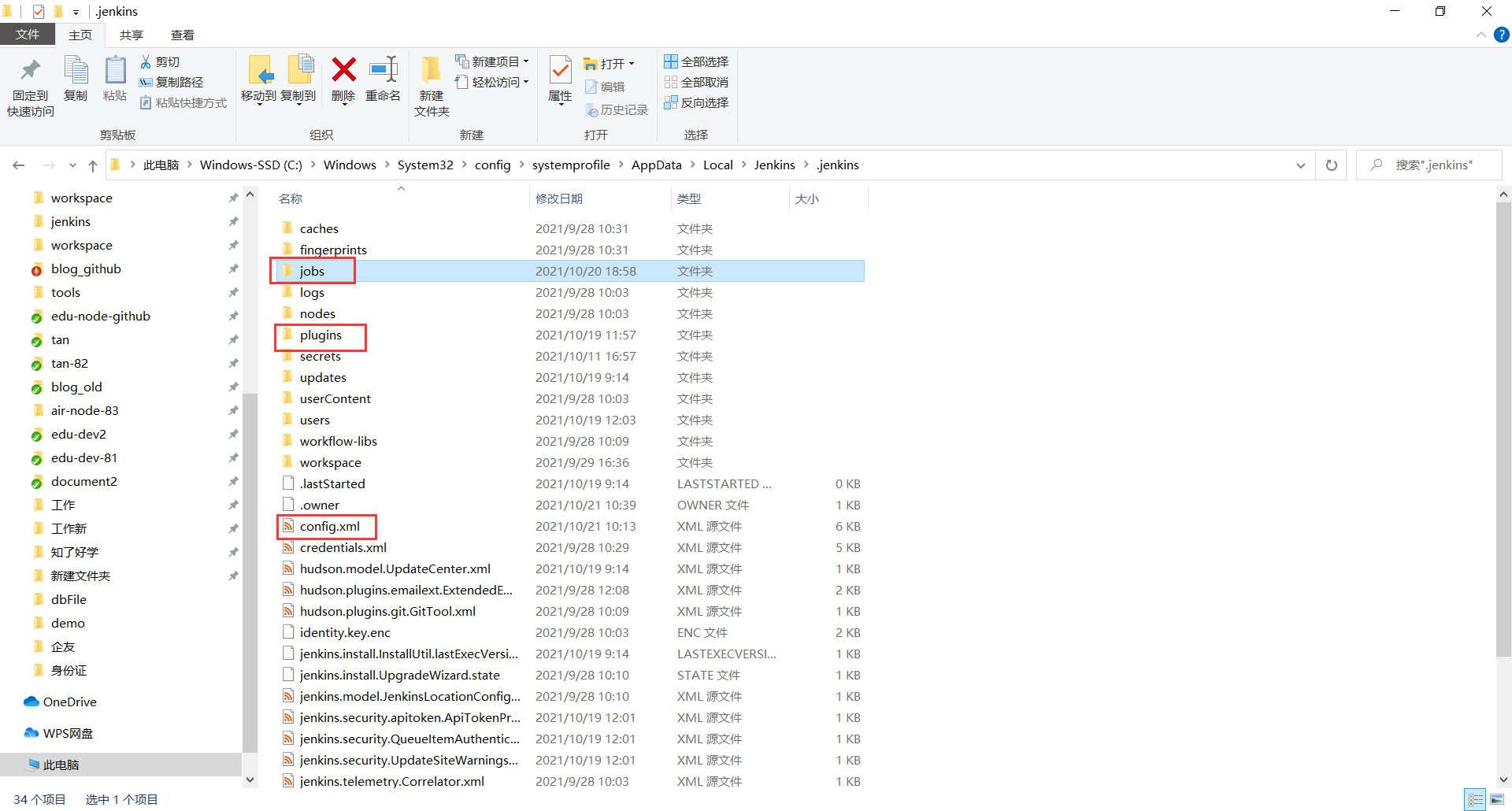The width and height of the screenshot is (1512, 811).
Task: Open recent locations dropdown arrow
Action: click(72, 165)
